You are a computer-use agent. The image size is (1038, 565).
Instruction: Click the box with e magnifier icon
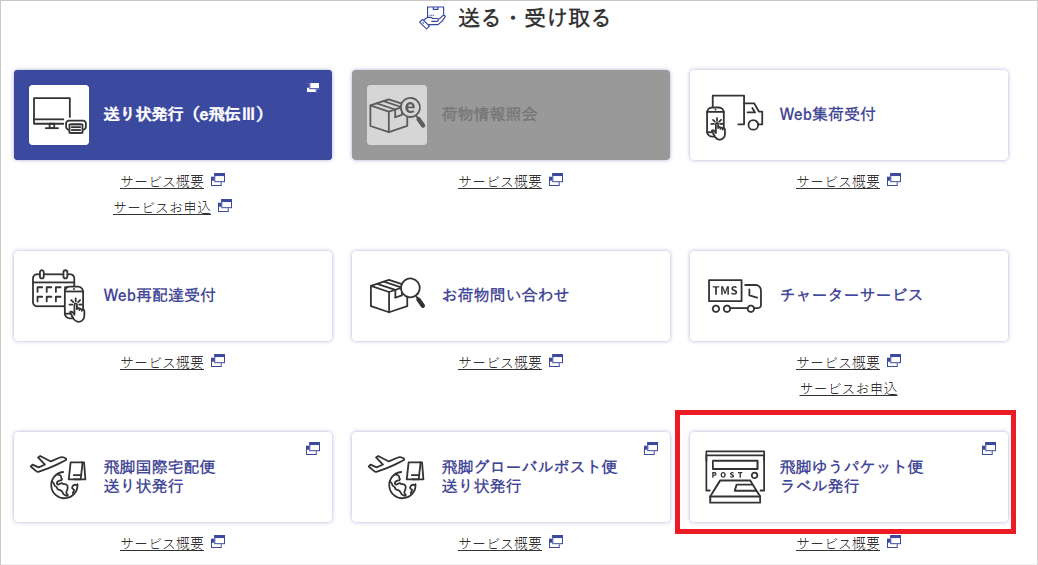pyautogui.click(x=397, y=115)
